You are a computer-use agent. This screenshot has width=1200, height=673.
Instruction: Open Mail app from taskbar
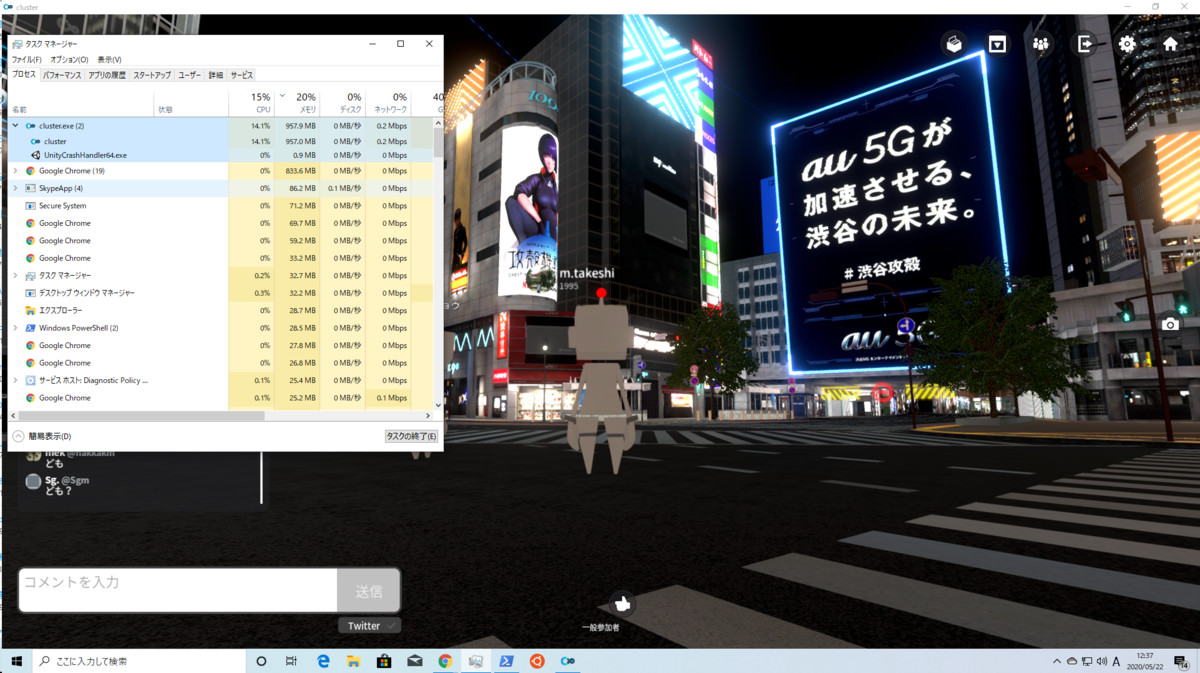(x=414, y=661)
